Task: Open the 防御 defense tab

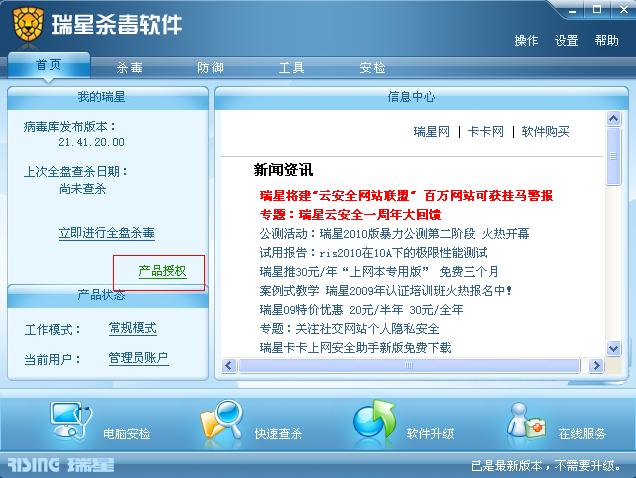Action: tap(210, 67)
